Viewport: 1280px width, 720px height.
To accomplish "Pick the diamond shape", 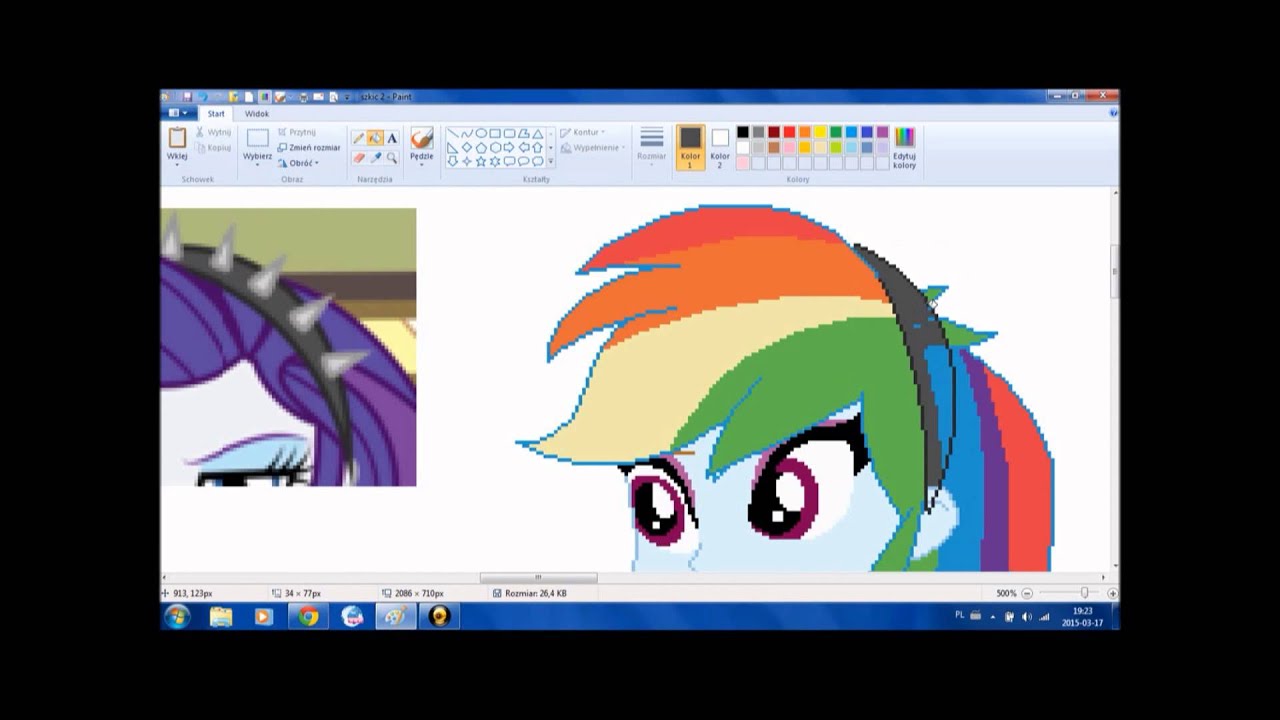I will (x=467, y=147).
